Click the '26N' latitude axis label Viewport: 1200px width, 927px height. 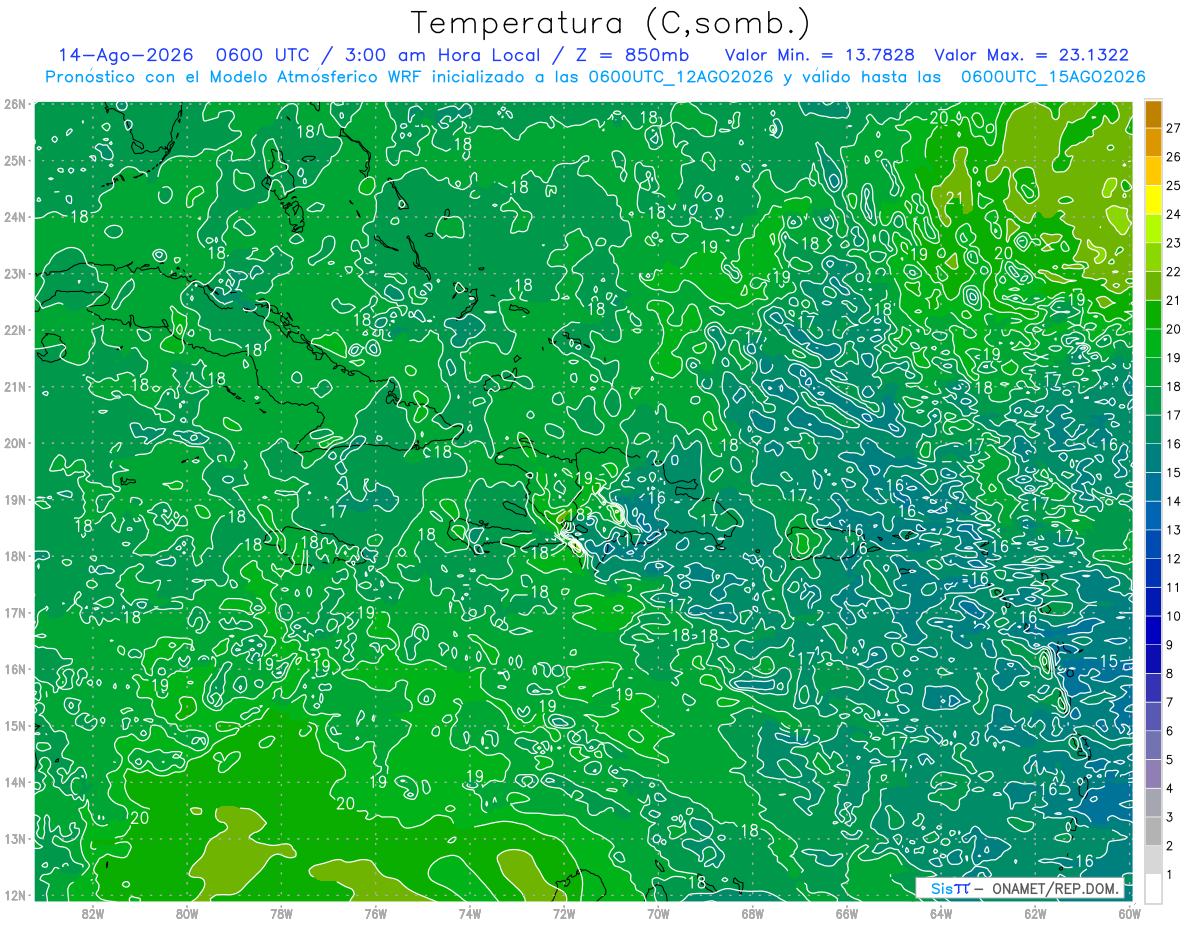pos(14,104)
